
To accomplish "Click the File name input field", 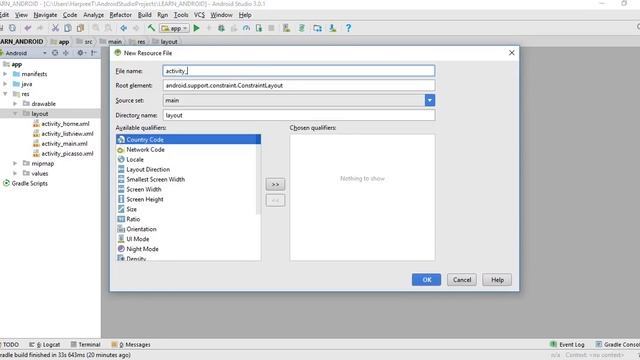I will coord(299,71).
